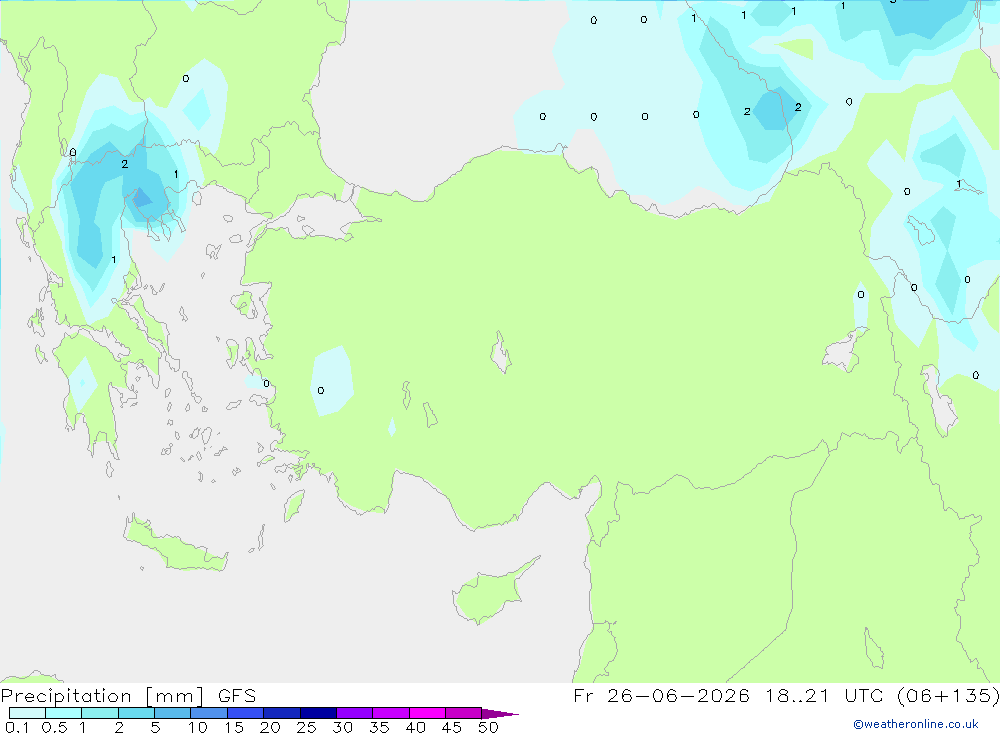Click the 30–35 mm violet legend swatch
This screenshot has width=1000, height=733.
point(354,713)
